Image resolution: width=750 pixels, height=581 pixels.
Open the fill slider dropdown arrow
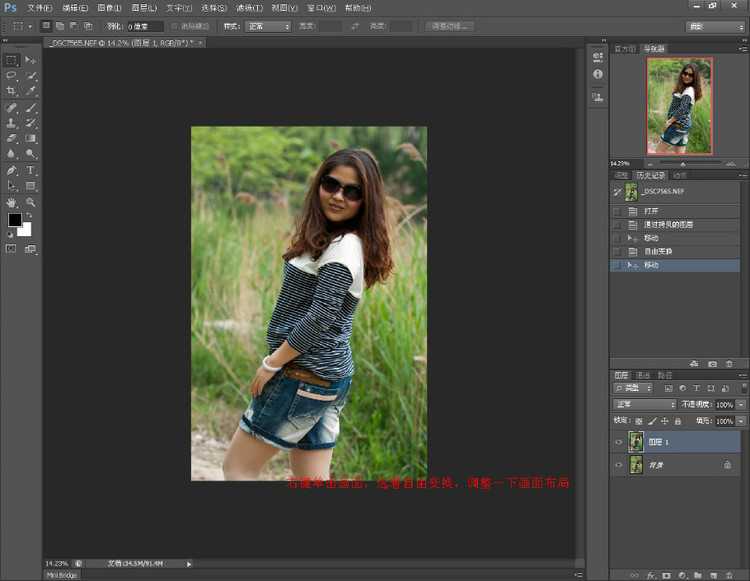(x=742, y=421)
